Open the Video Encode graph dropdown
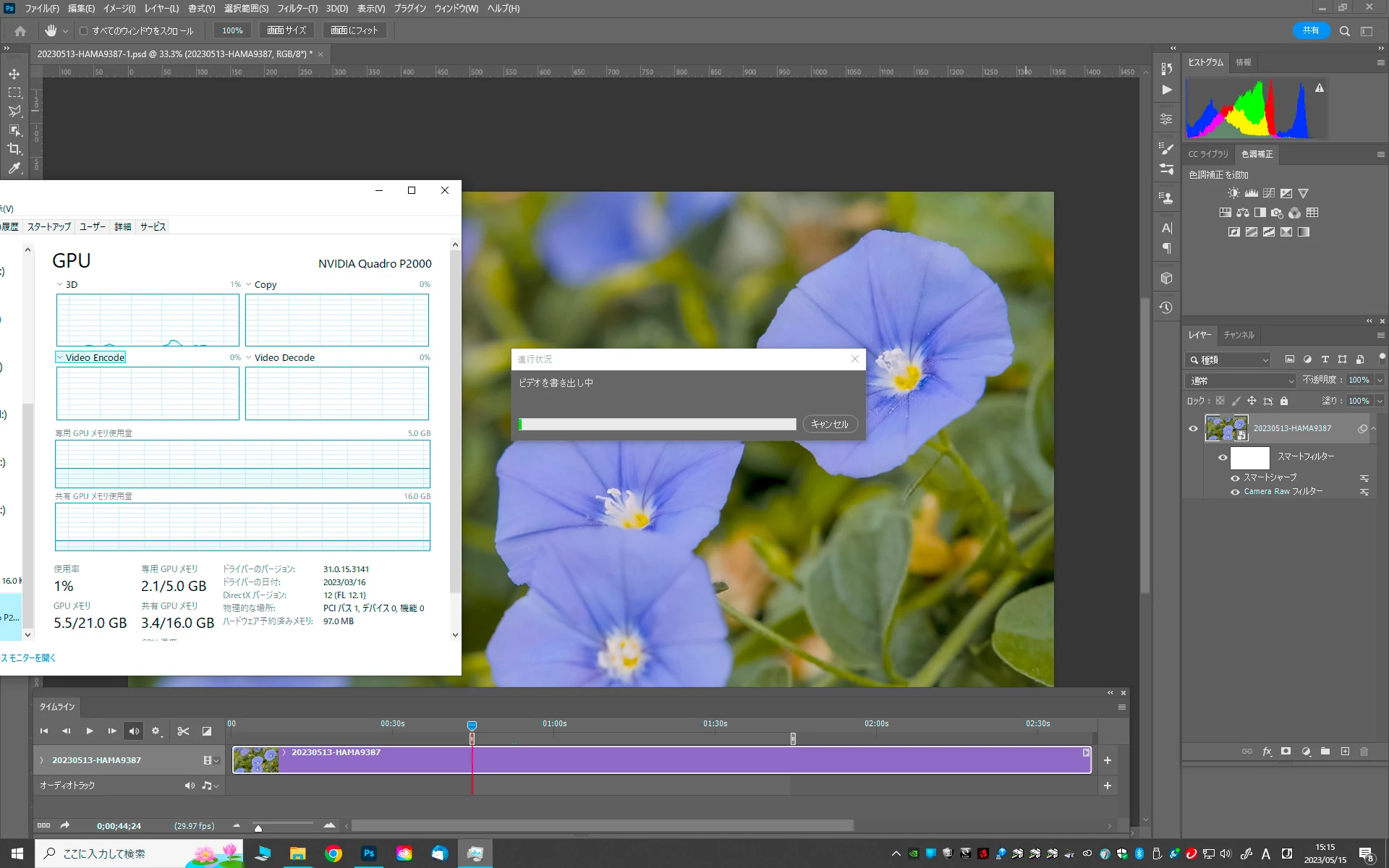The image size is (1389, 868). (60, 357)
